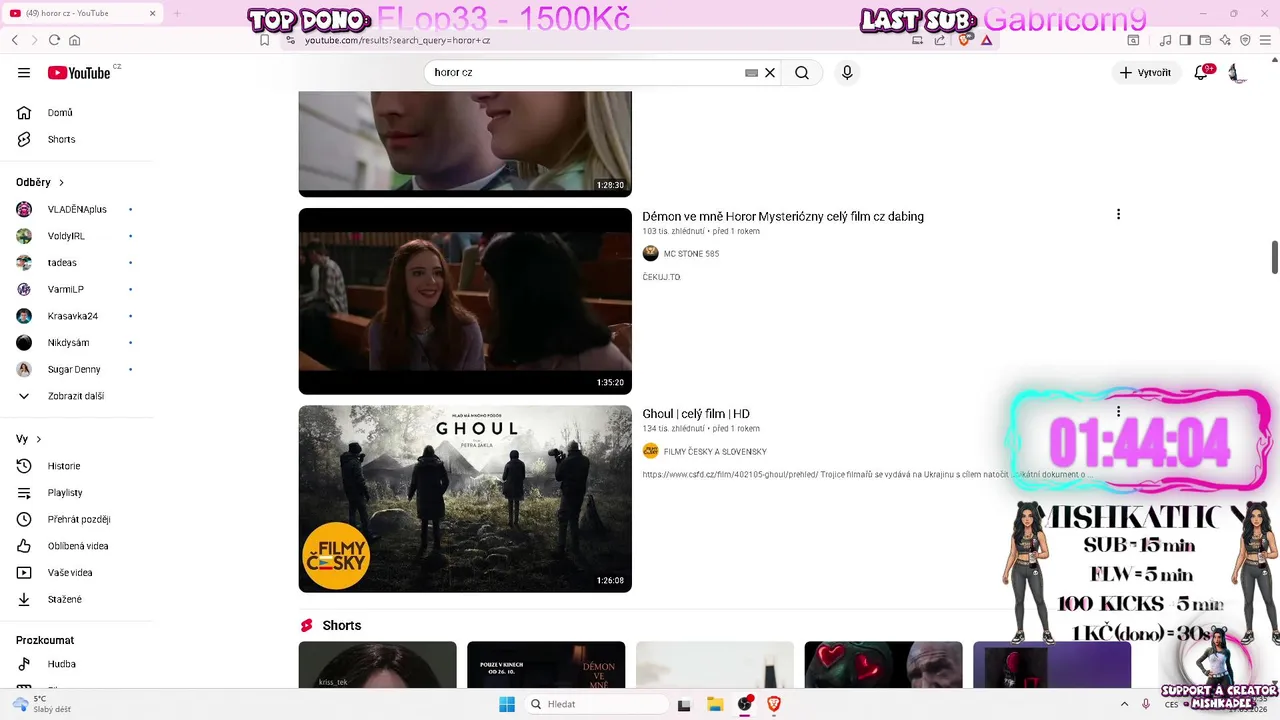Viewport: 1280px width, 720px height.
Task: Open the Démon ve mně Short thumbnail
Action: pyautogui.click(x=546, y=665)
